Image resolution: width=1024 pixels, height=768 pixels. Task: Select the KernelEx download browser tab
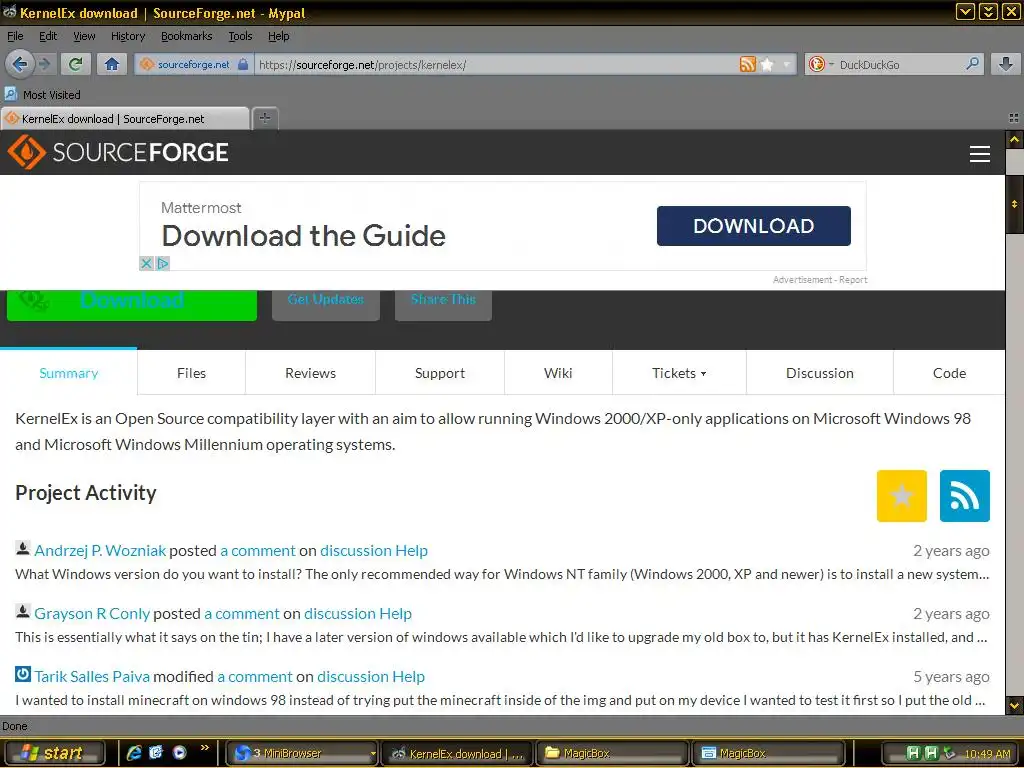pyautogui.click(x=125, y=118)
